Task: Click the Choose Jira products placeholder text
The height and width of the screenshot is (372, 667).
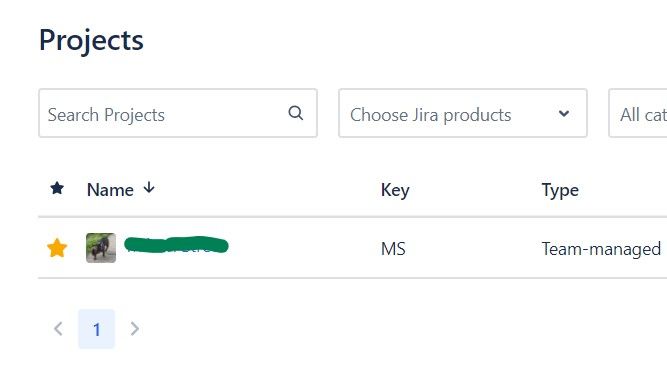Action: click(430, 115)
